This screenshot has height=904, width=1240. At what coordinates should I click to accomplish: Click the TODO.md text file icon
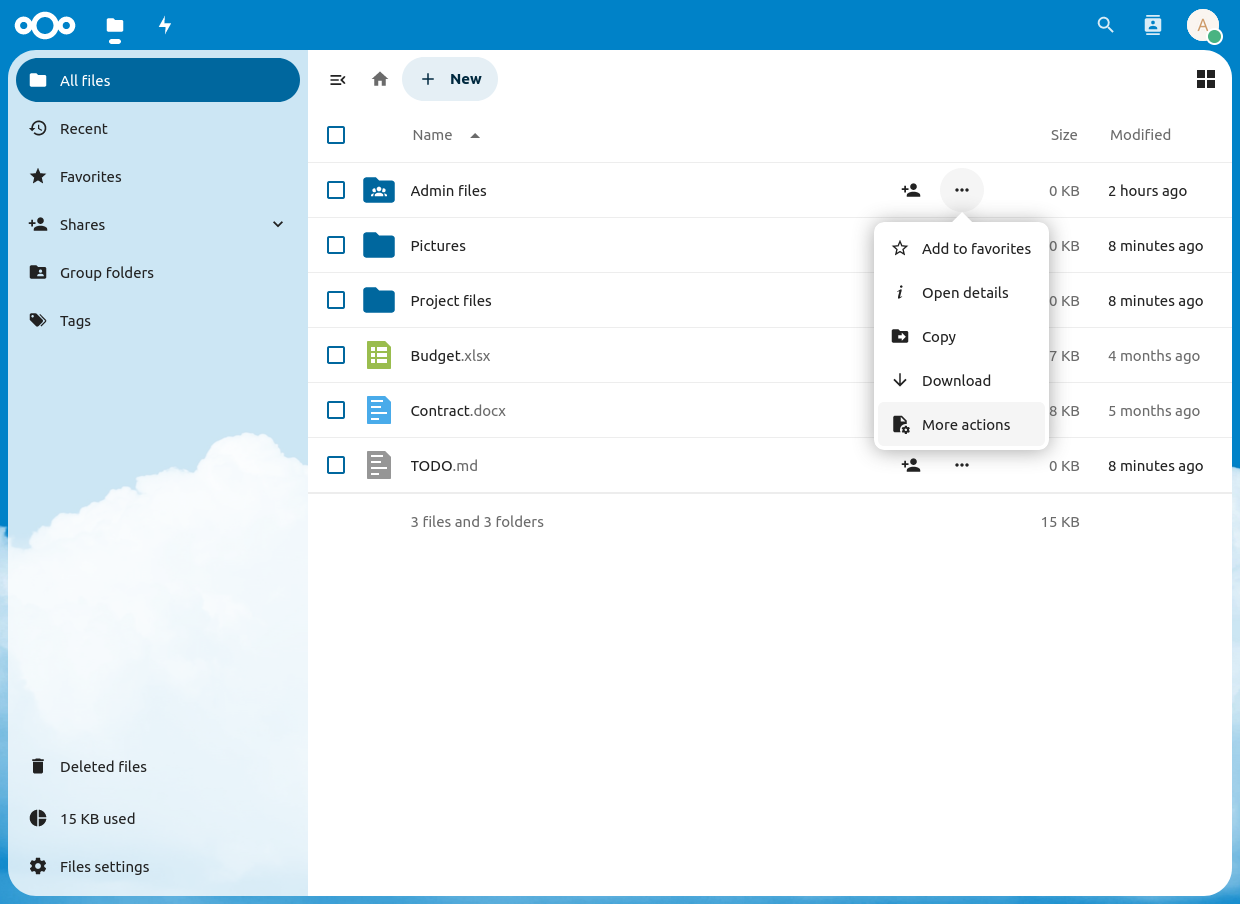[x=379, y=465]
